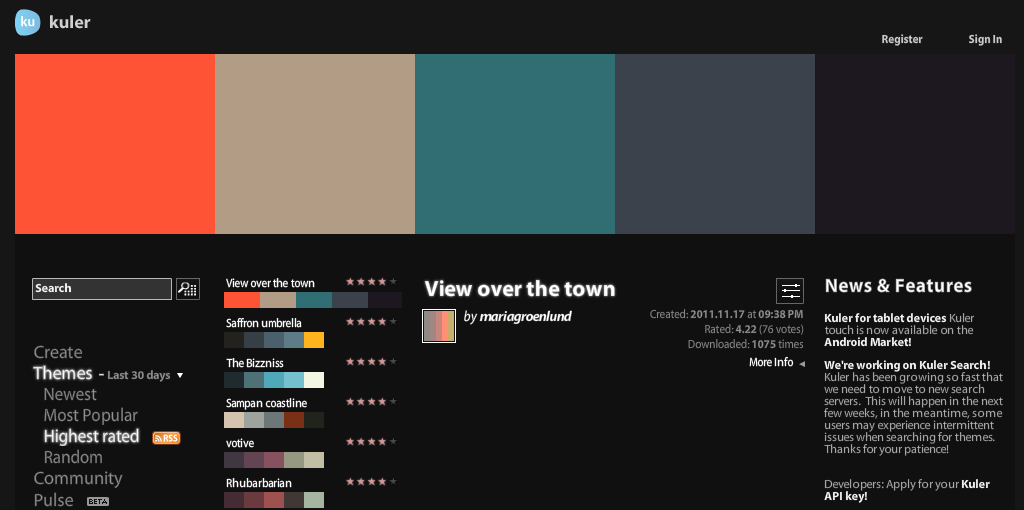1024x510 pixels.
Task: Select The Bizzniss theme
Action: [255, 363]
